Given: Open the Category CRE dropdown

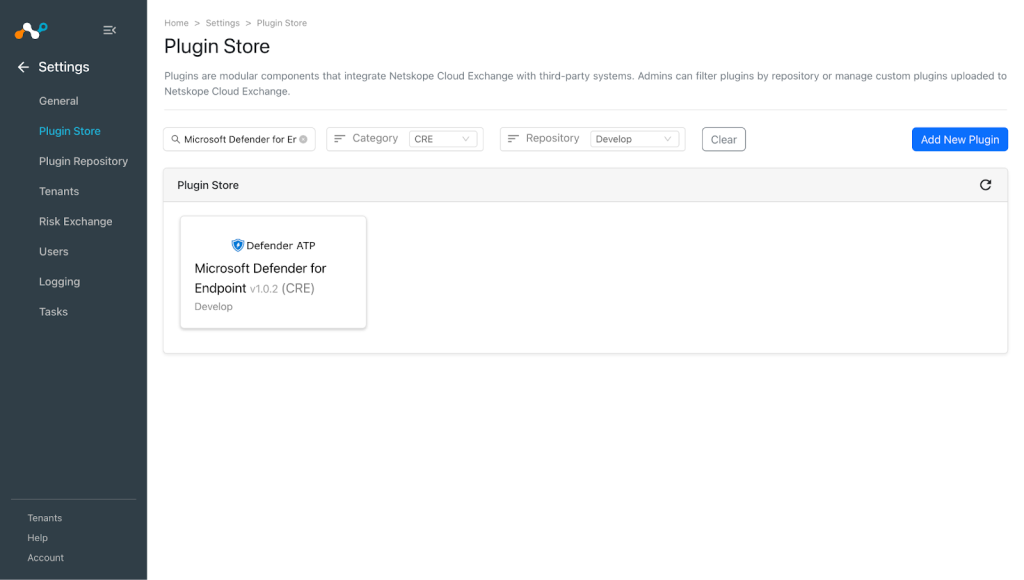Looking at the screenshot, I should 443,139.
